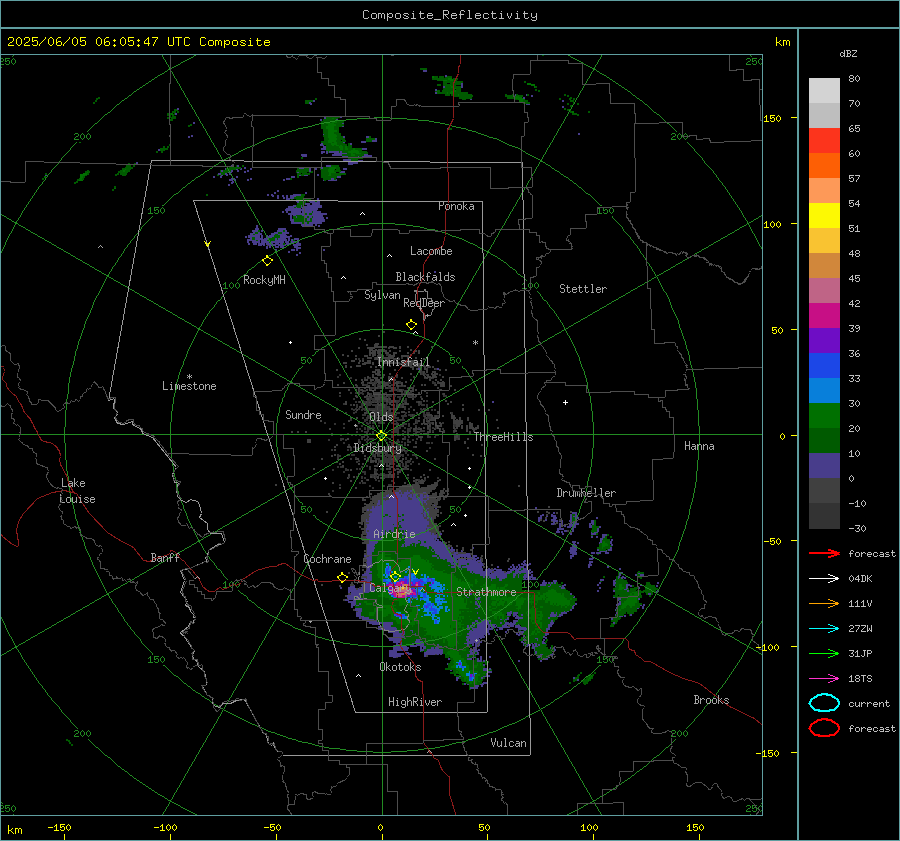Click the Ponoka town label

(x=456, y=206)
